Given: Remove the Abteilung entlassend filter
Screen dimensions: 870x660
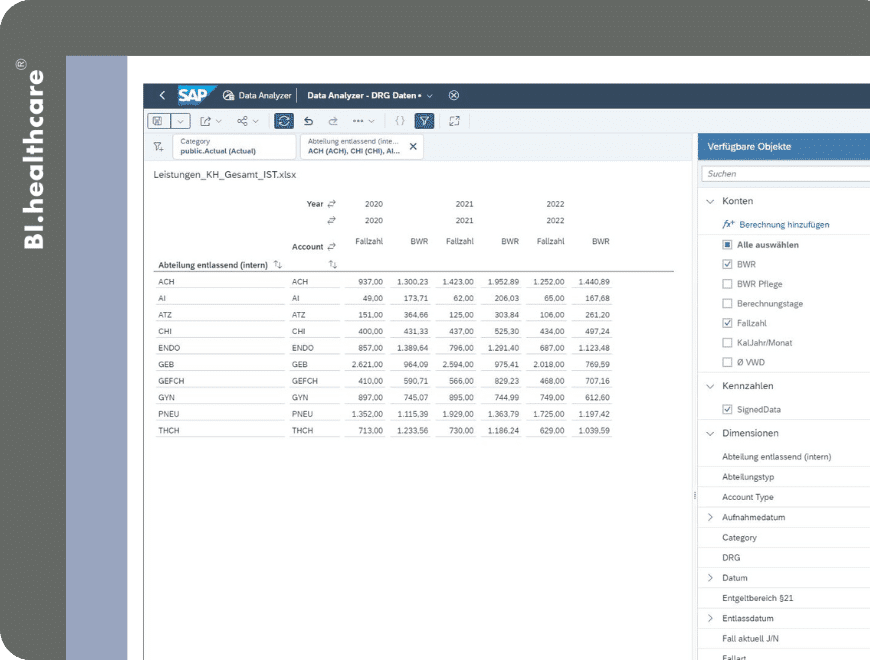Looking at the screenshot, I should pyautogui.click(x=413, y=146).
